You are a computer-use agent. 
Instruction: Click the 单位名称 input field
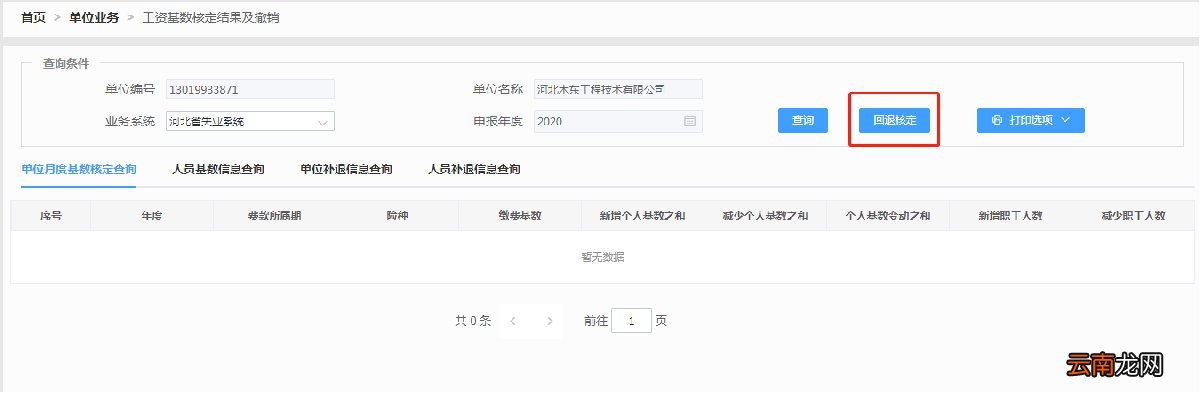618,89
